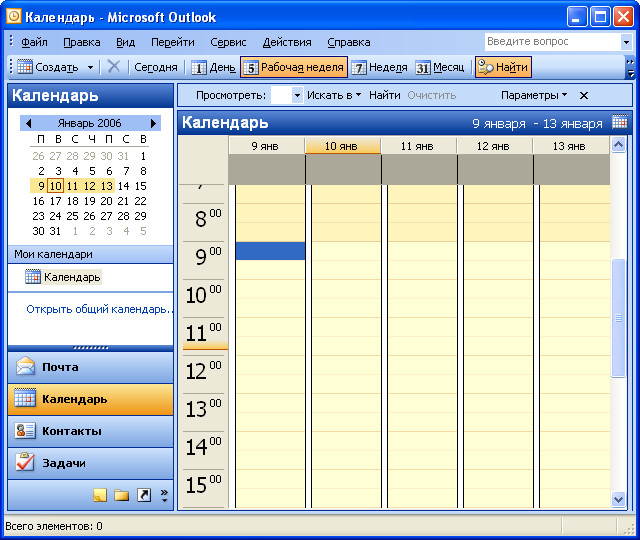Go to Сегодня in the toolbar
This screenshot has width=640, height=540.
pos(156,67)
